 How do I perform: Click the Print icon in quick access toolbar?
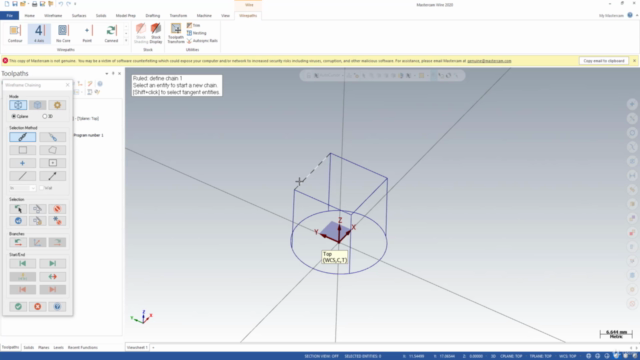click(34, 4)
